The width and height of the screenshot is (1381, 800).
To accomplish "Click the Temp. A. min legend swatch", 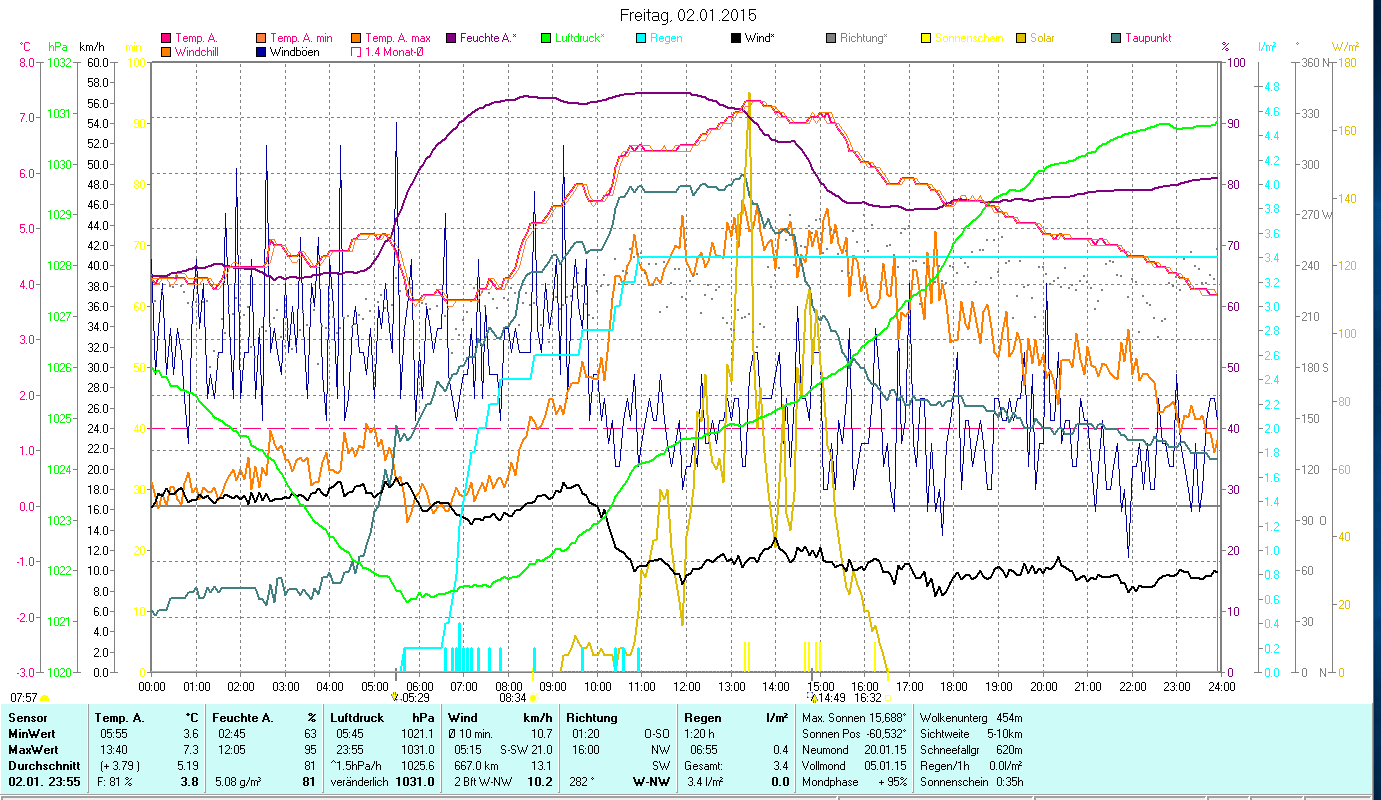I will [x=262, y=38].
